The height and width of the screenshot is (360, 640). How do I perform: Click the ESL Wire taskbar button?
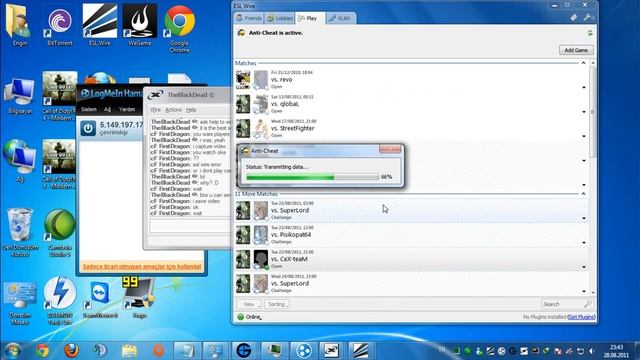pyautogui.click(x=360, y=350)
